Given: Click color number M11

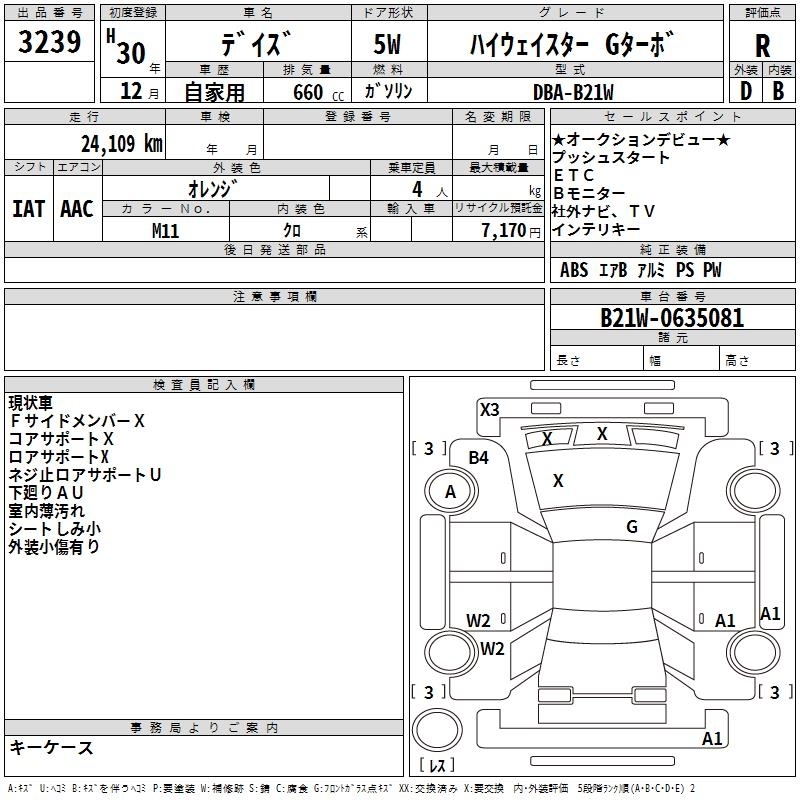Looking at the screenshot, I should click(165, 231).
